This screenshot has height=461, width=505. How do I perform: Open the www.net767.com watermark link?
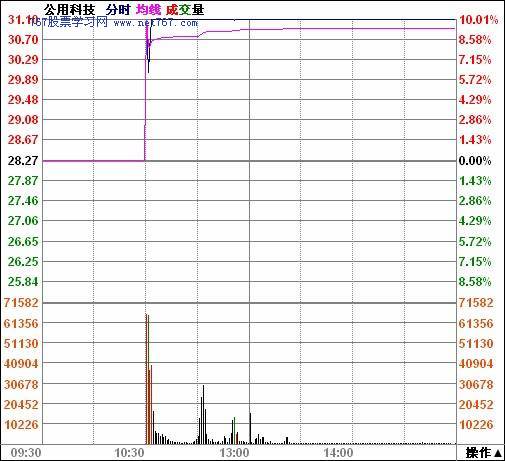click(x=156, y=23)
